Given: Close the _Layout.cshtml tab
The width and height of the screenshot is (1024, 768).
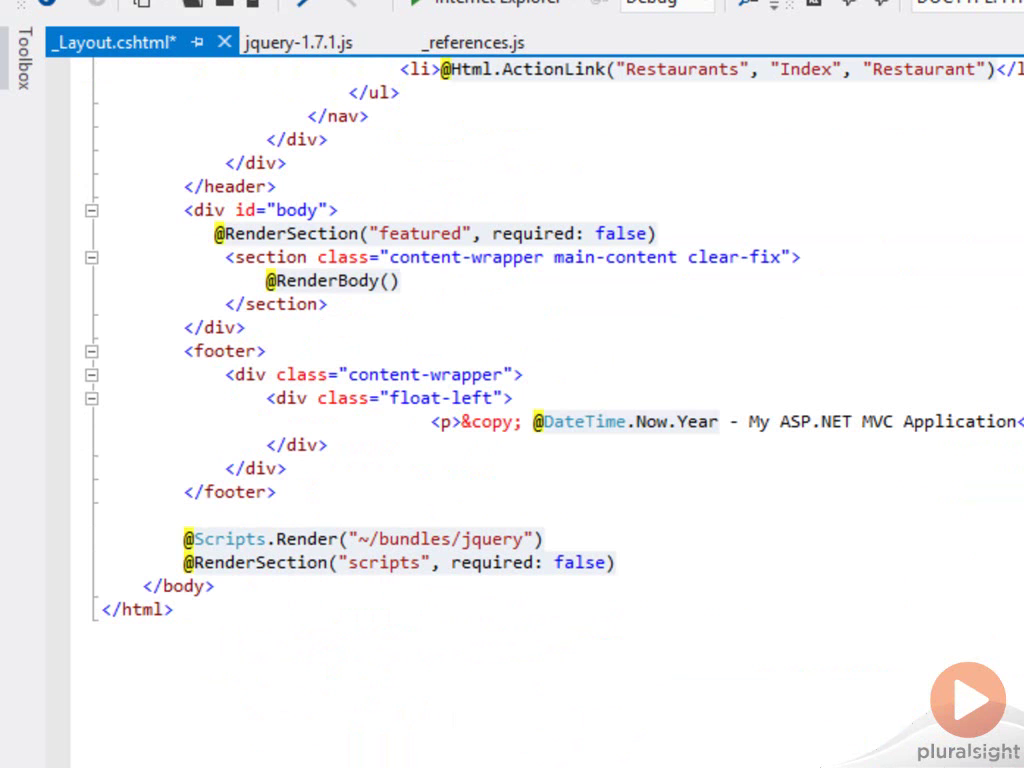Looking at the screenshot, I should (x=224, y=42).
